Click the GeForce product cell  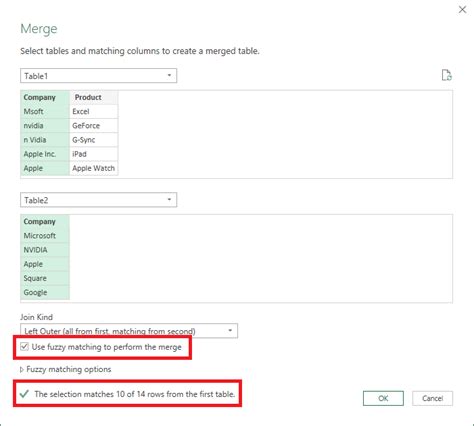(x=94, y=126)
